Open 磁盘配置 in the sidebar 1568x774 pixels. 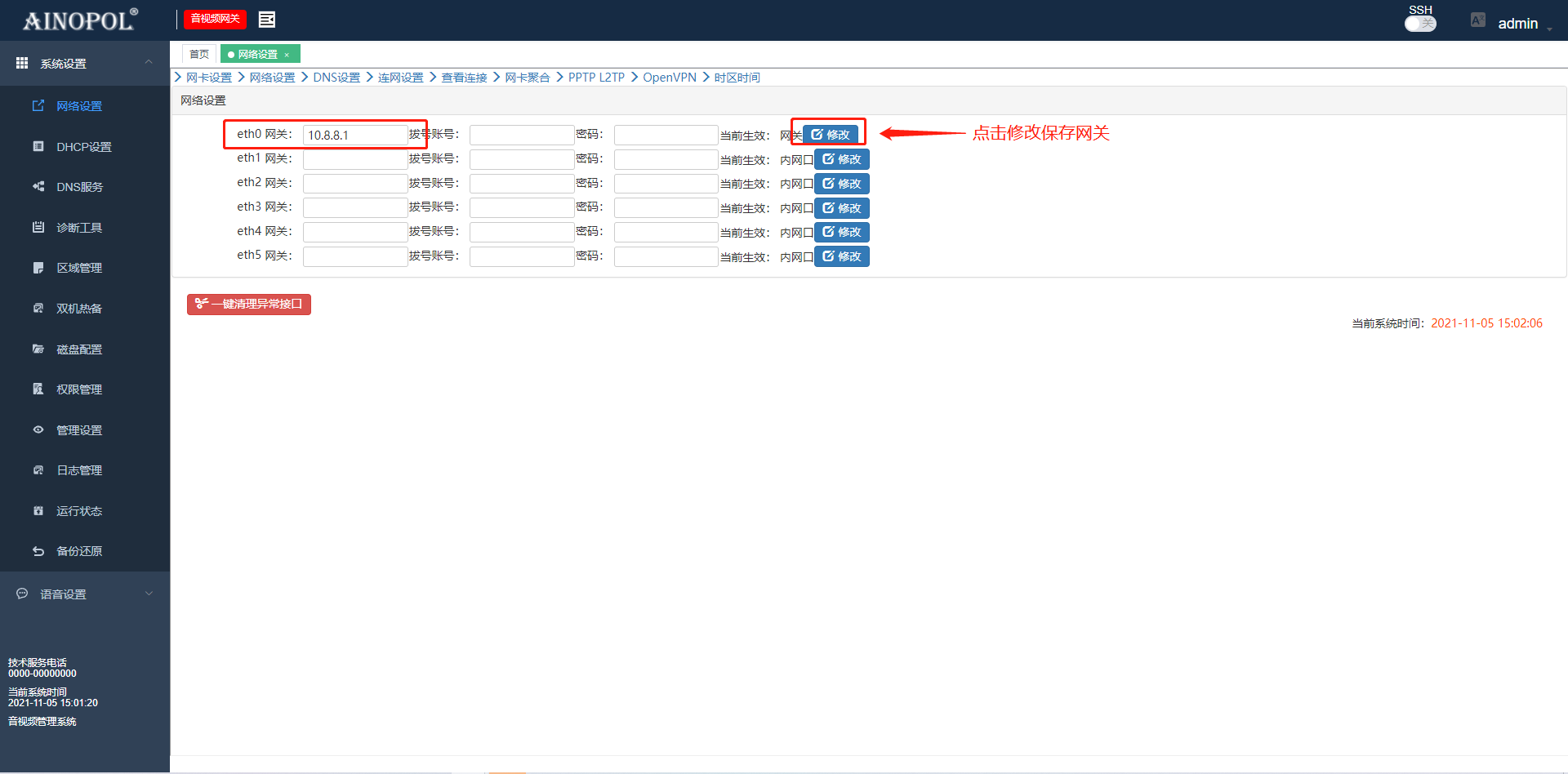pos(79,349)
